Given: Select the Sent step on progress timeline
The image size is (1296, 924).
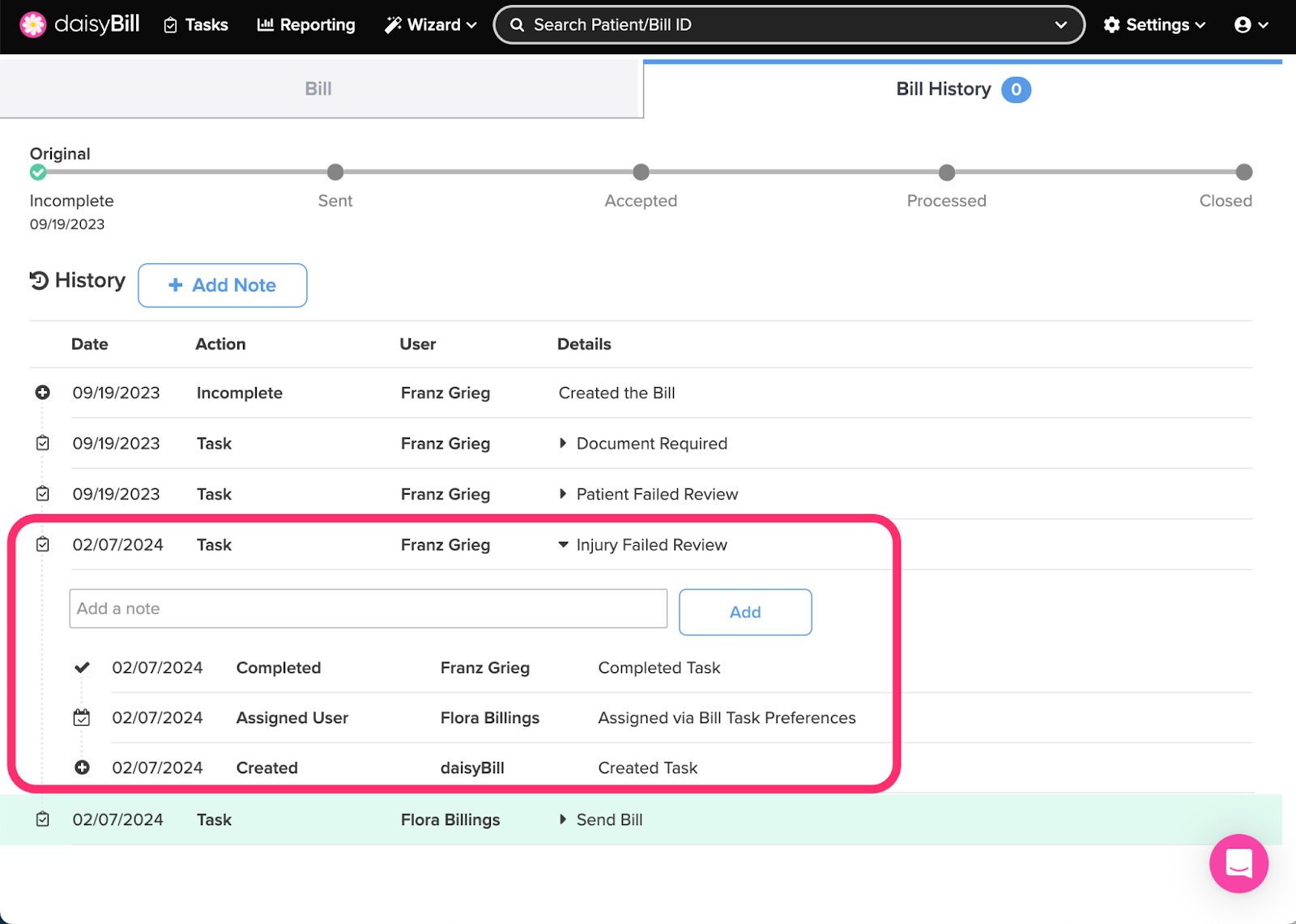Looking at the screenshot, I should click(335, 172).
